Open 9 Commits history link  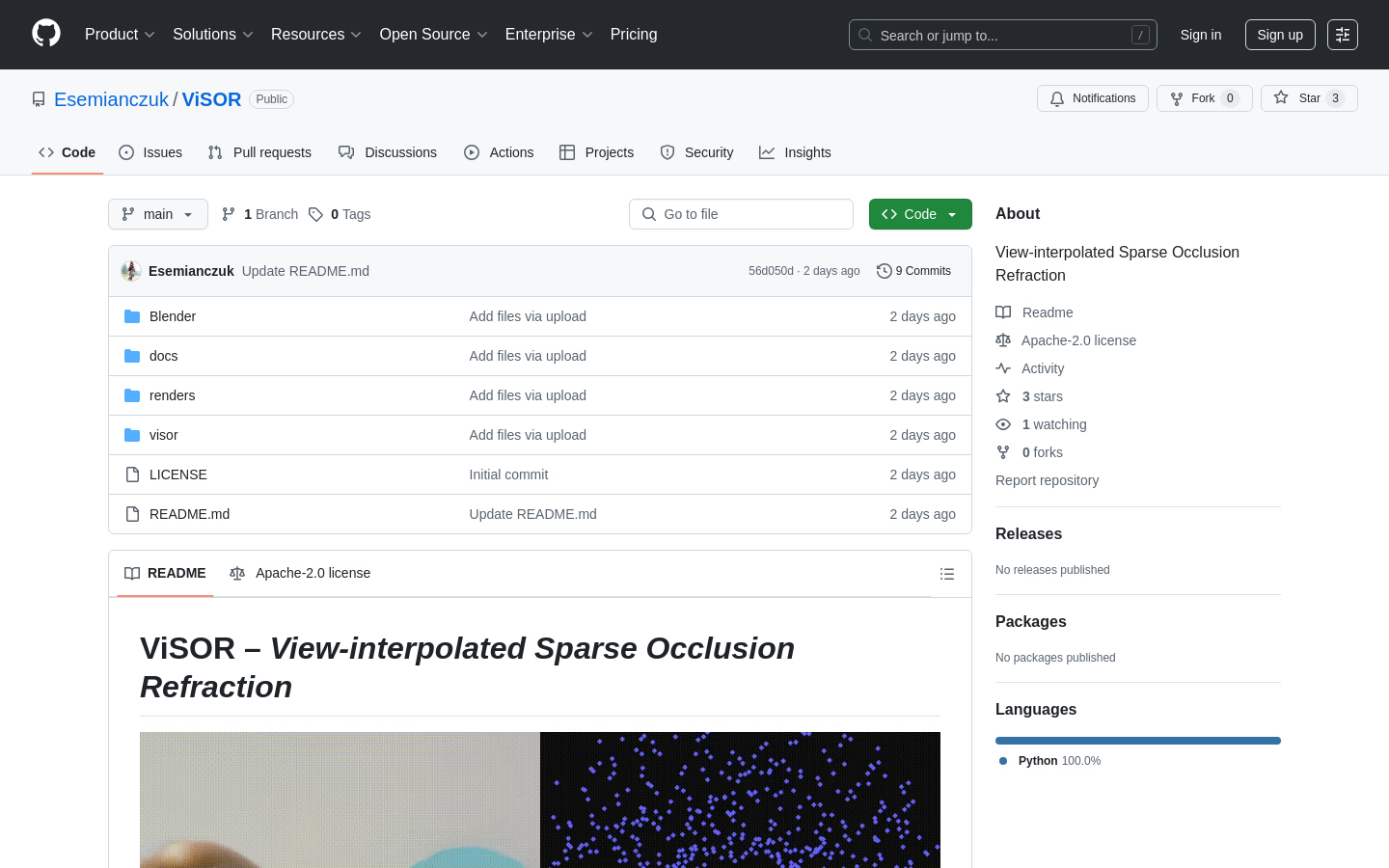coord(913,271)
